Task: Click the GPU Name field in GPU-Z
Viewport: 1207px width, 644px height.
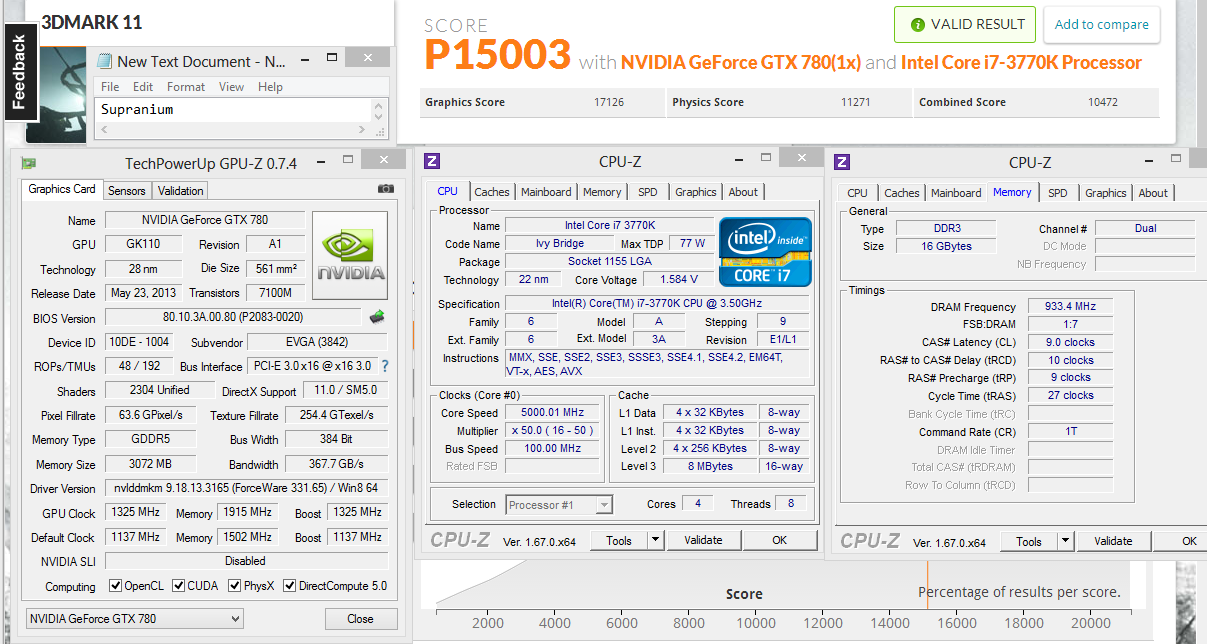Action: pyautogui.click(x=204, y=220)
